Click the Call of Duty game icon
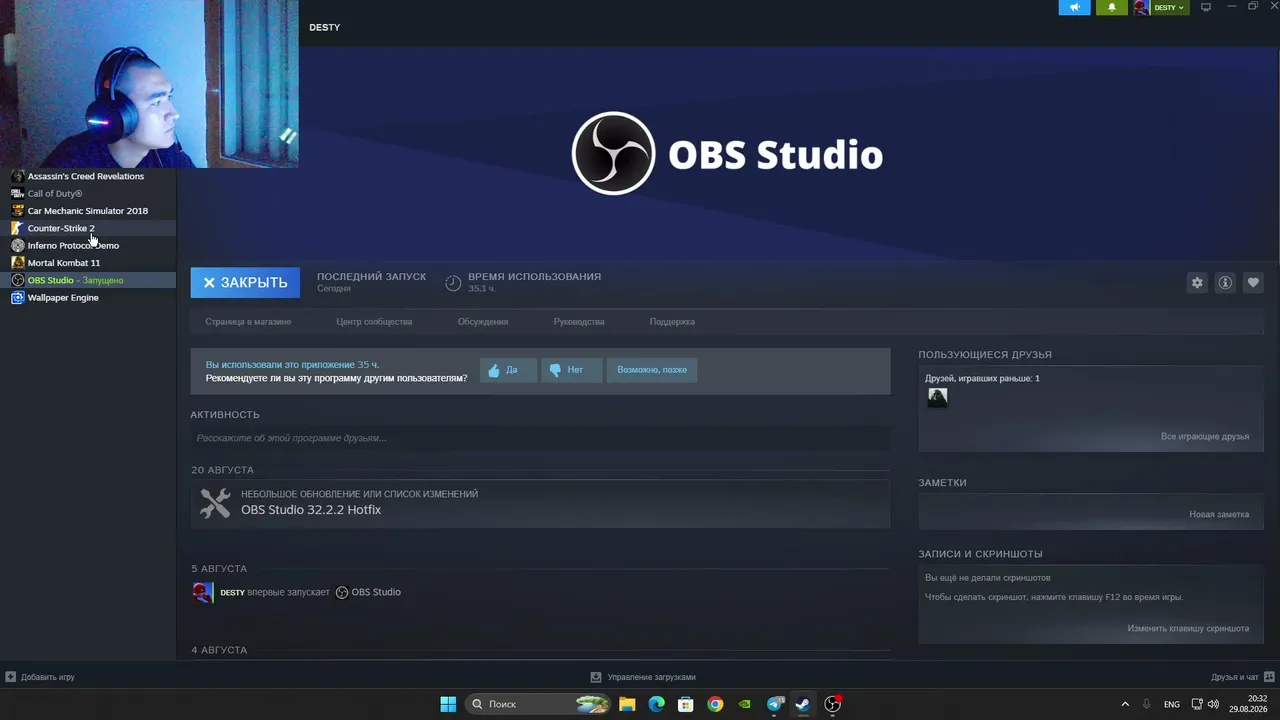Image resolution: width=1280 pixels, height=720 pixels. coord(18,194)
